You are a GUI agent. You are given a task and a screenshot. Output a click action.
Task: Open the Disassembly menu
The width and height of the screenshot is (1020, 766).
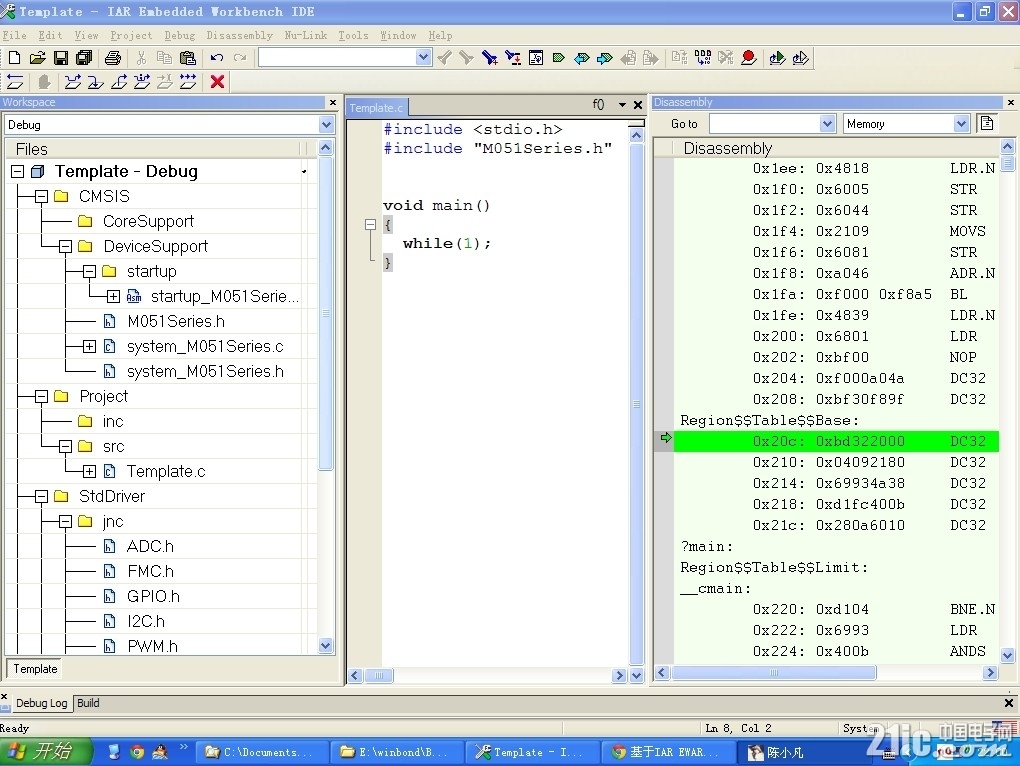pyautogui.click(x=239, y=35)
